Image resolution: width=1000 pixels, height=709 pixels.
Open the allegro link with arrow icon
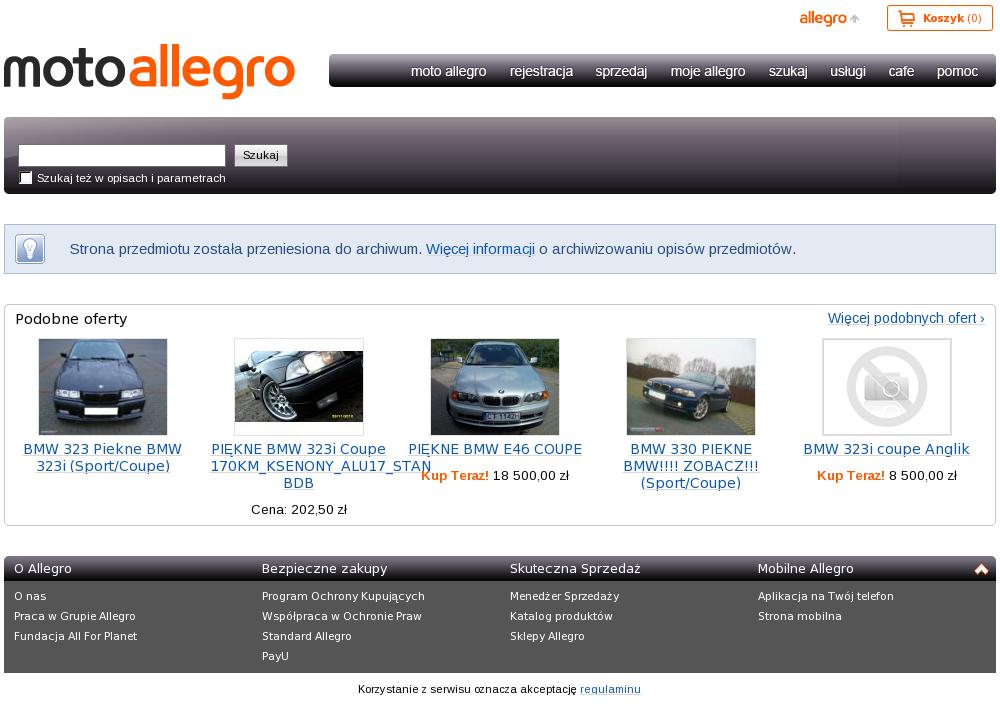(x=829, y=18)
